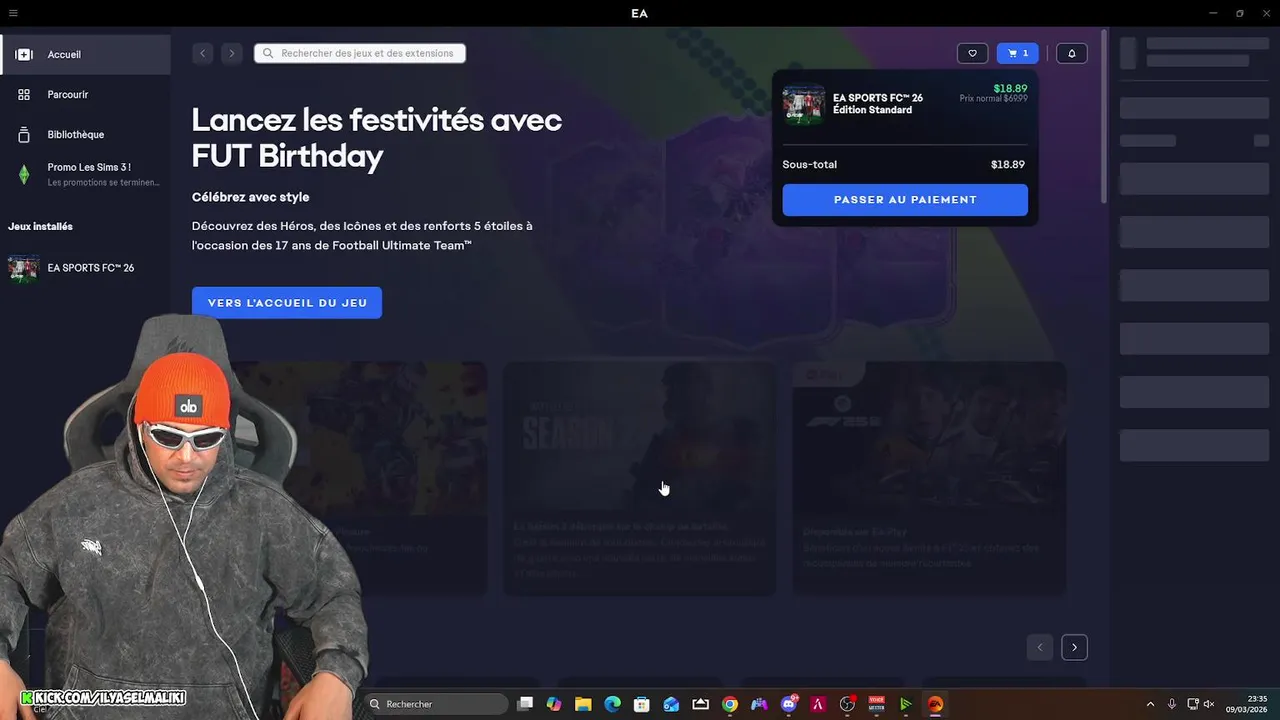Click the carousel previous arrow
1280x720 pixels.
[1040, 647]
